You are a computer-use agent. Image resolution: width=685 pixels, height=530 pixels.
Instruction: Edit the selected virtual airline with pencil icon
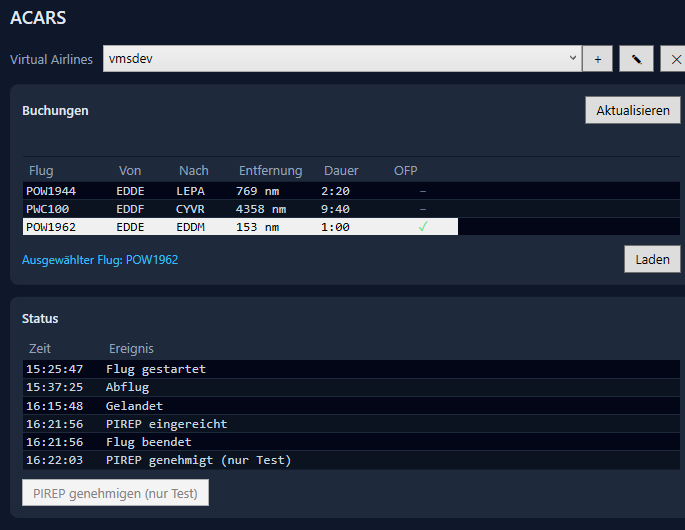pyautogui.click(x=637, y=59)
